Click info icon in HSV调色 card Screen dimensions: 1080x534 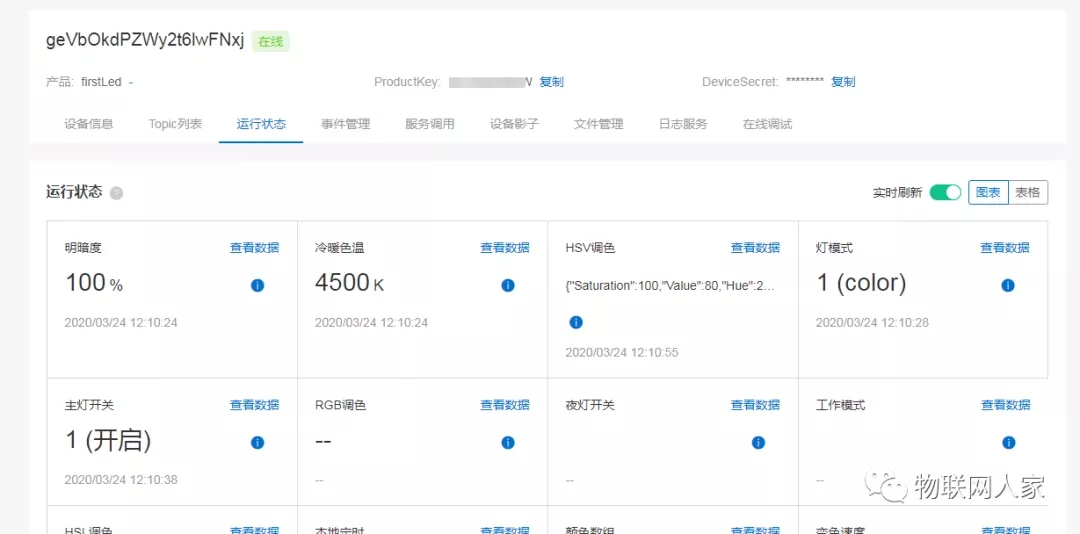click(577, 322)
